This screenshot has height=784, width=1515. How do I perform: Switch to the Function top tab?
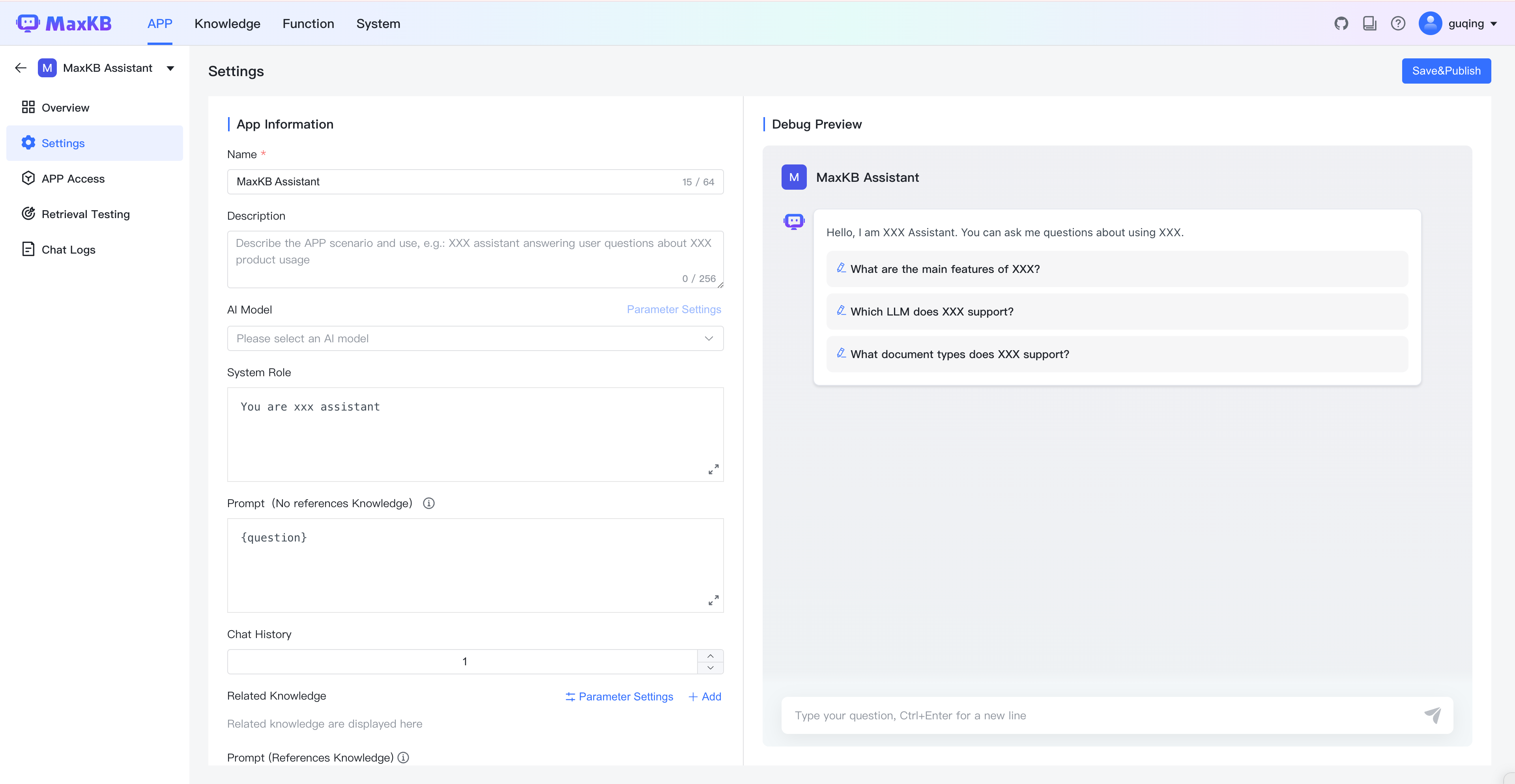[308, 24]
